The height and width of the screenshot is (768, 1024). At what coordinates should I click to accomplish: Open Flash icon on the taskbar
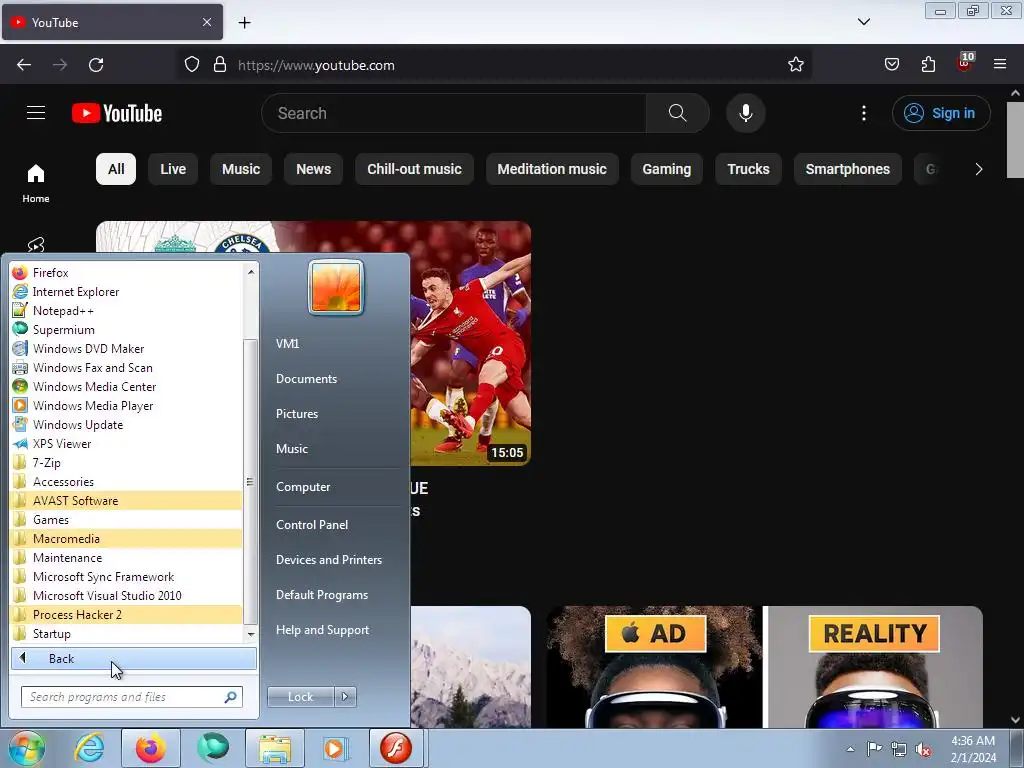click(x=396, y=748)
